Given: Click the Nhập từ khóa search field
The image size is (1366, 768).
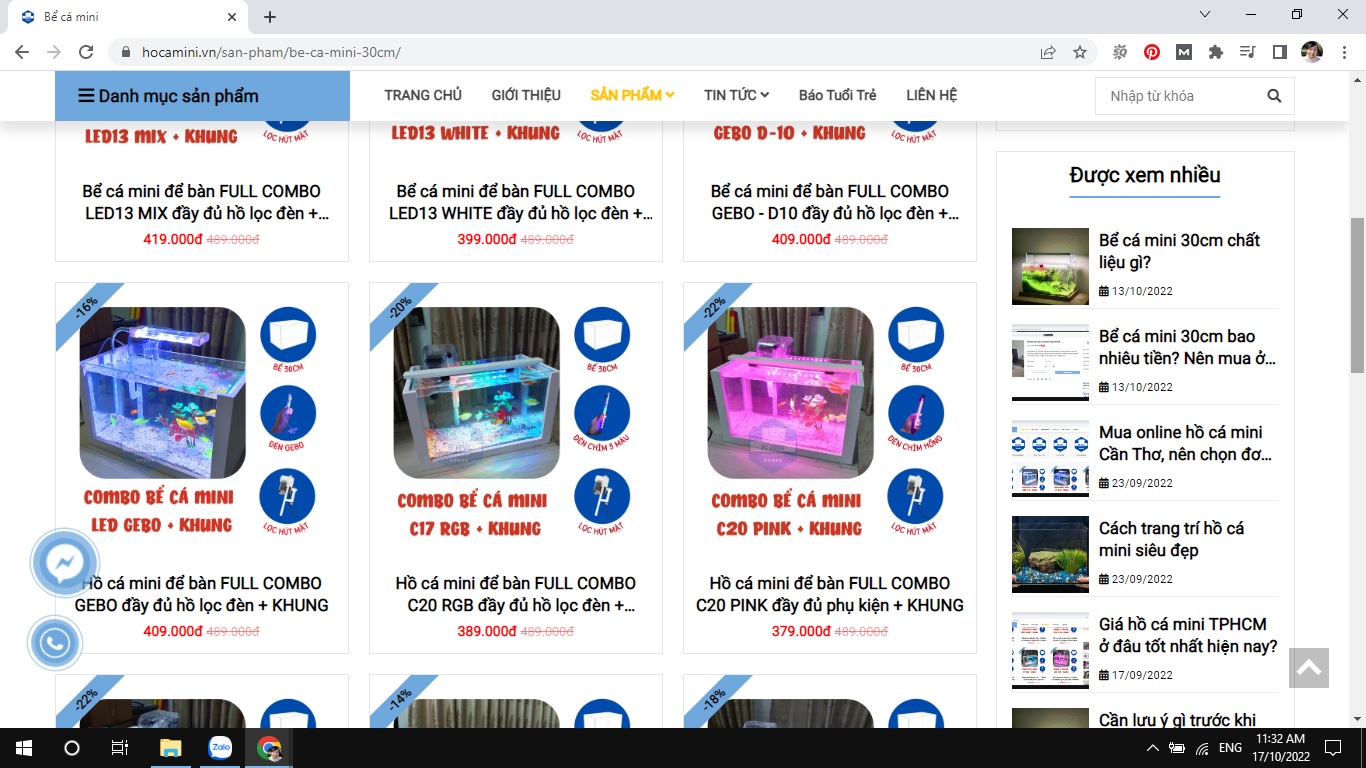Looking at the screenshot, I should click(x=1180, y=96).
